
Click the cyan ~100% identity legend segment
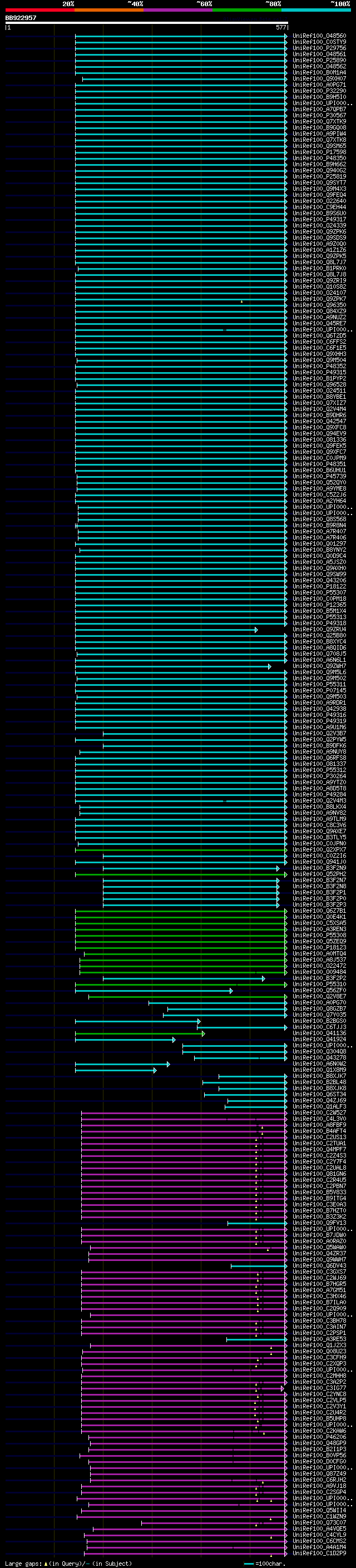(316, 10)
